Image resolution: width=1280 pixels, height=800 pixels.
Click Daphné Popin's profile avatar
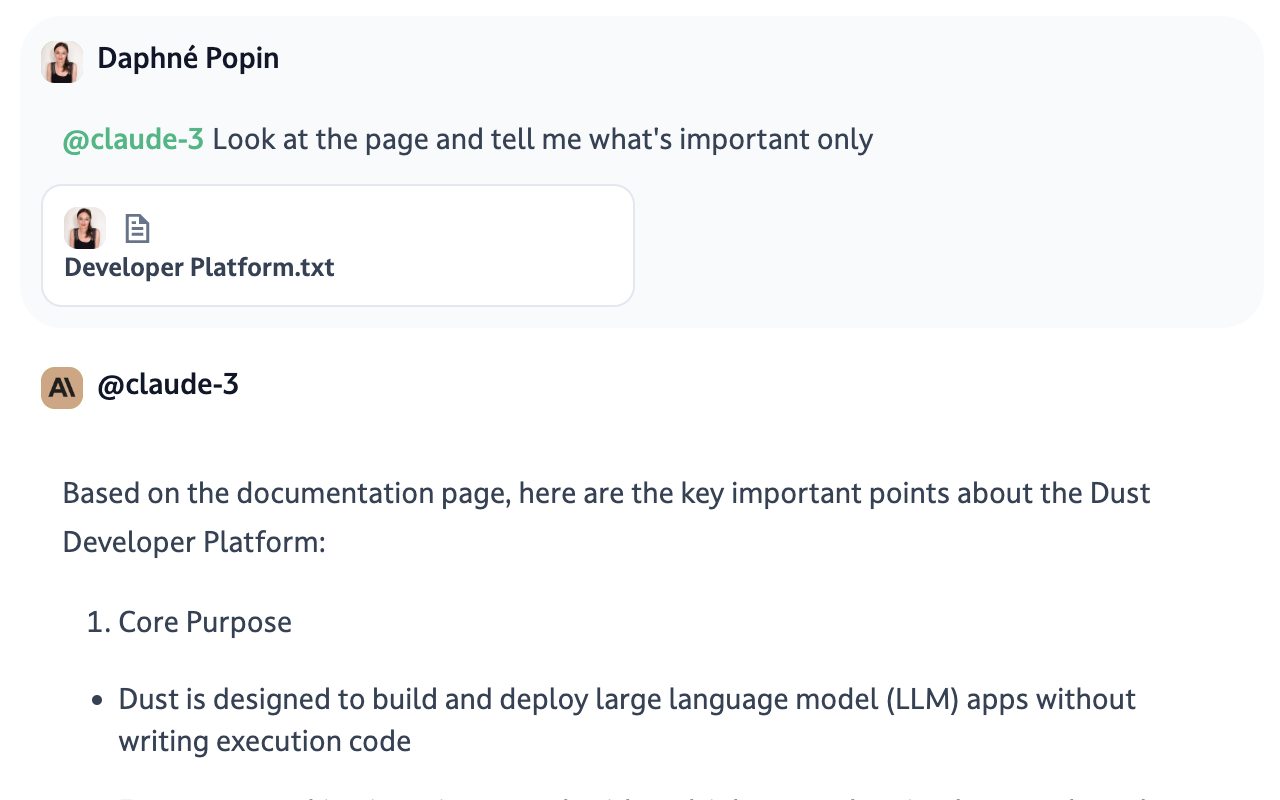(x=61, y=61)
